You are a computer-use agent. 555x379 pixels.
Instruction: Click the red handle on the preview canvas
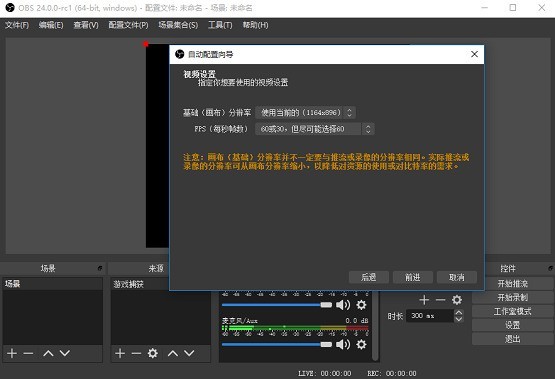pyautogui.click(x=146, y=44)
